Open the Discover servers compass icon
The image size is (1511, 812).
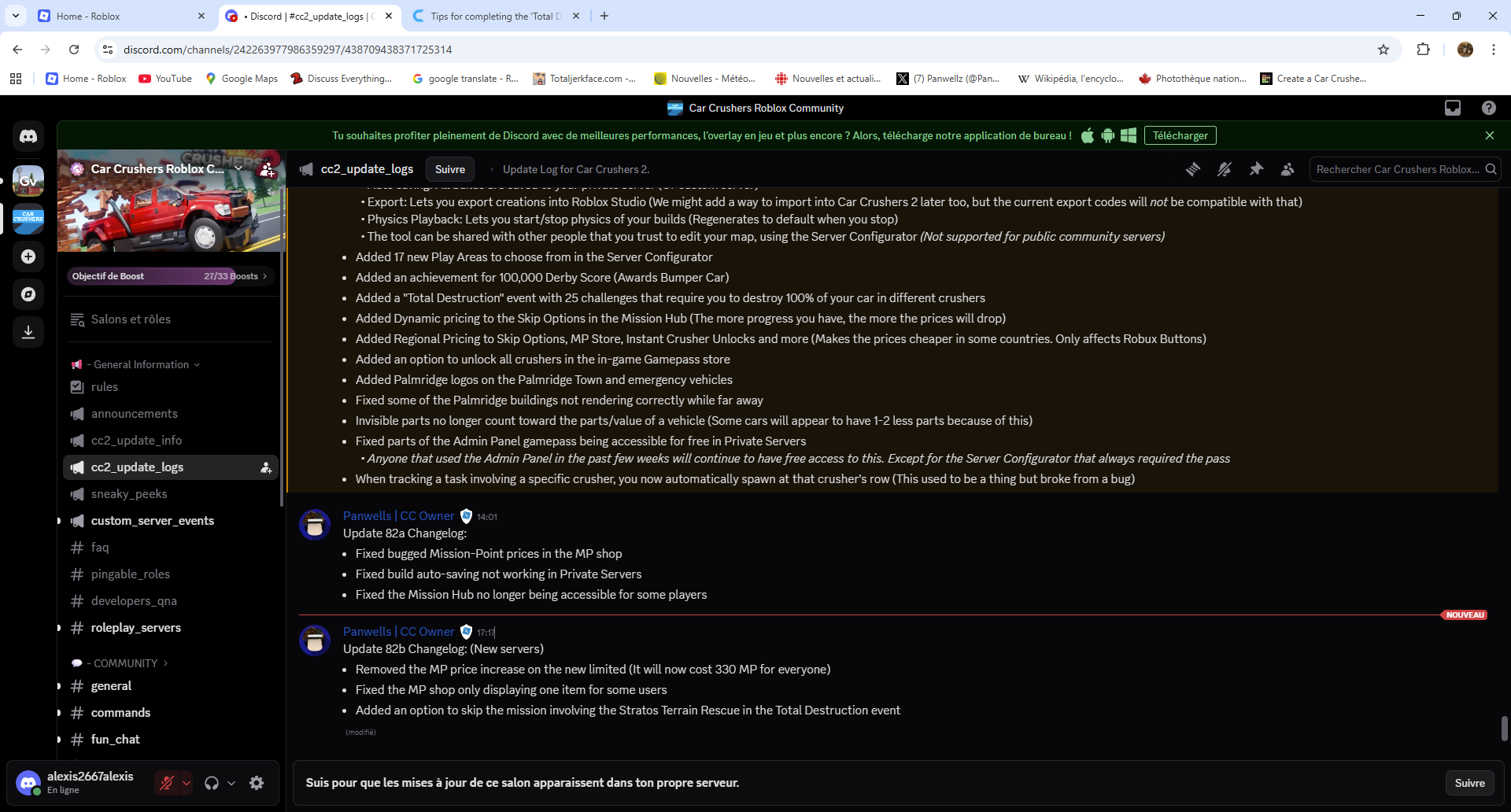(x=28, y=294)
